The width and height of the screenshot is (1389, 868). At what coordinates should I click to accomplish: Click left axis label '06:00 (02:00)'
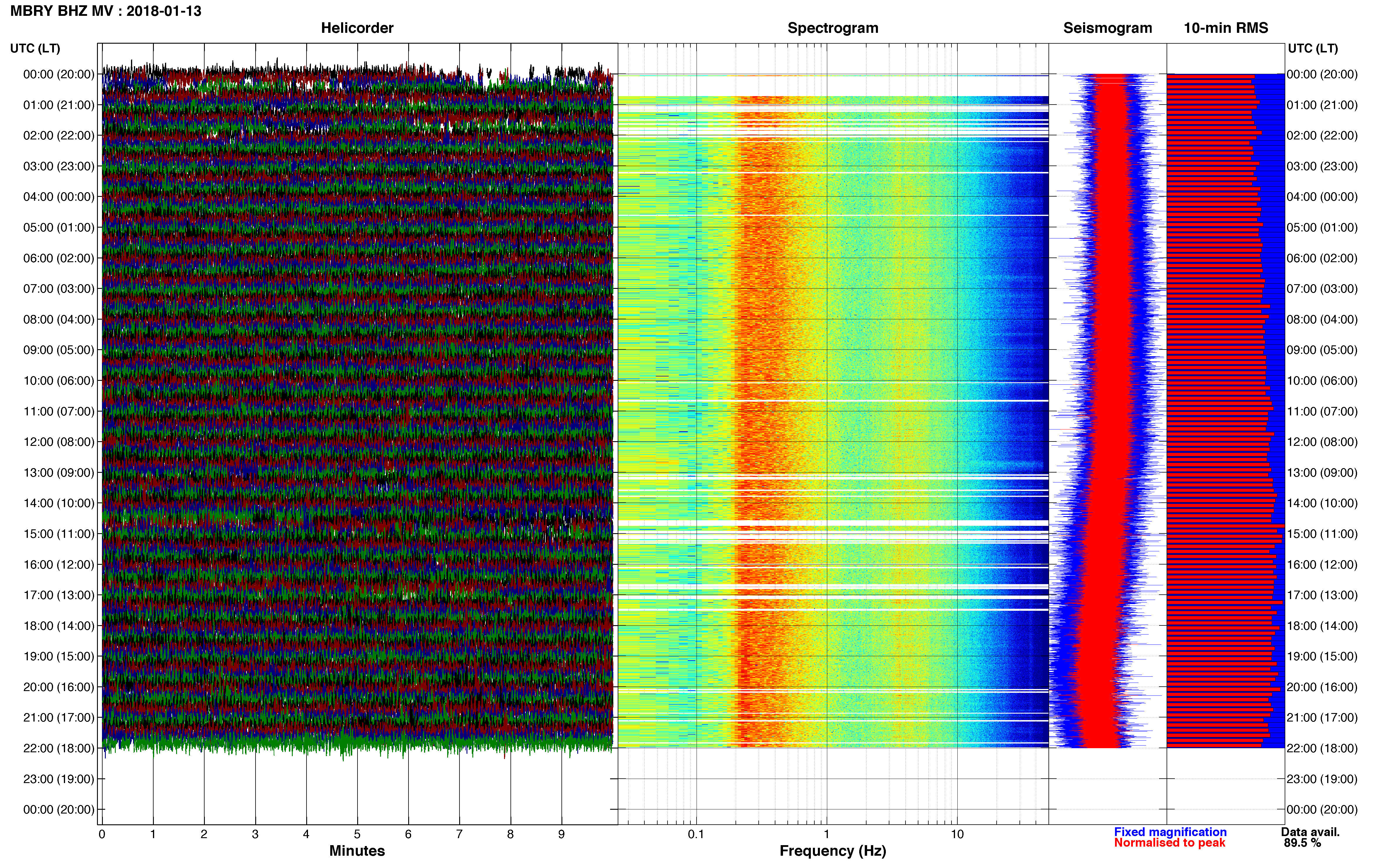[x=59, y=258]
